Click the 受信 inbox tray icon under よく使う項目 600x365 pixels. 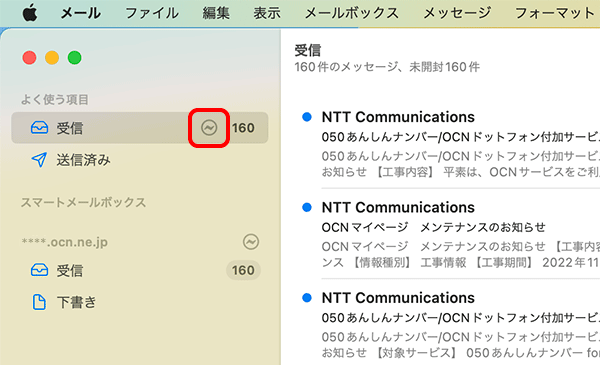pos(39,127)
